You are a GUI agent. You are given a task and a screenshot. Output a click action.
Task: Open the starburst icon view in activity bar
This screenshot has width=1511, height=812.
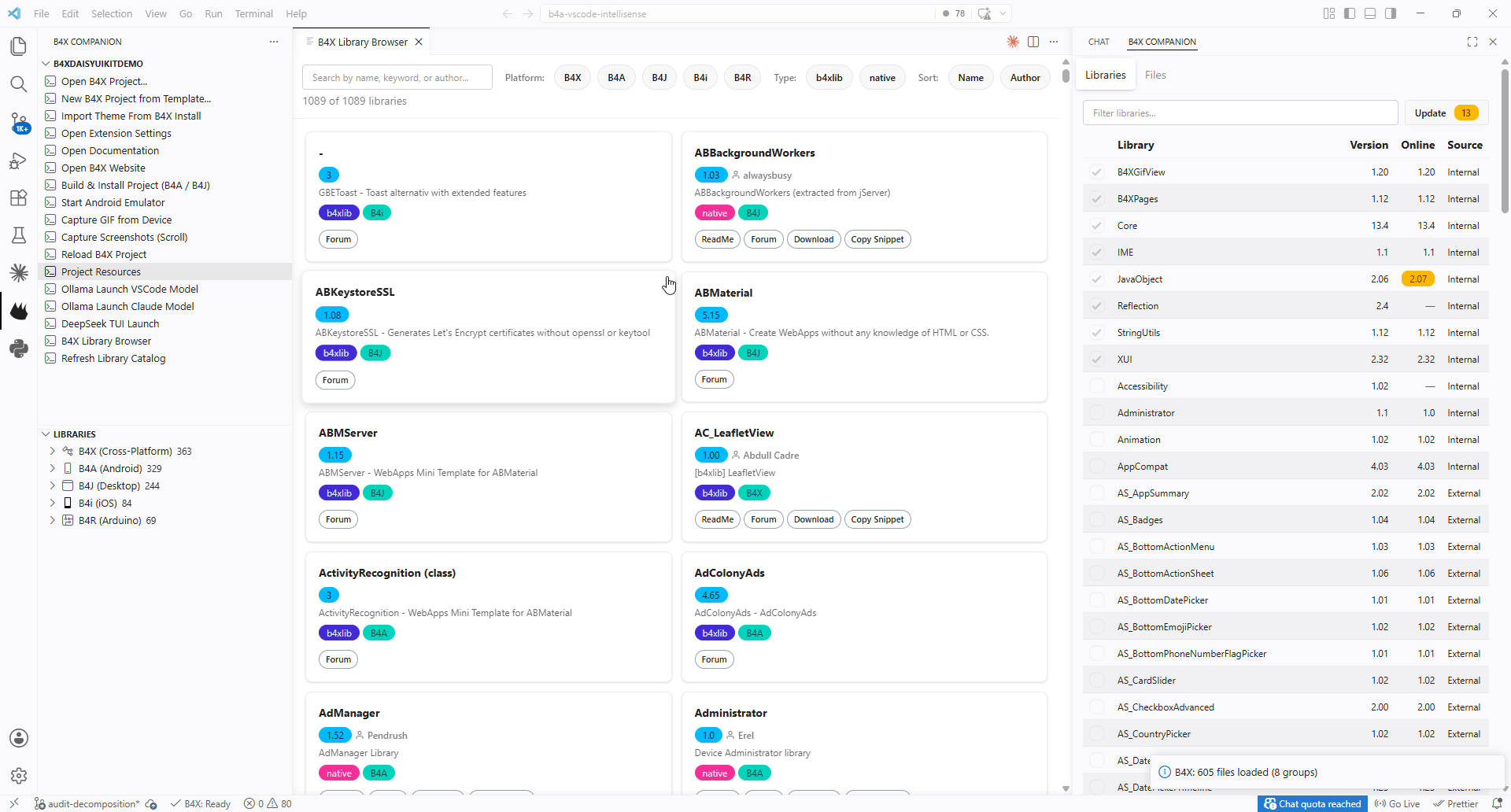pyautogui.click(x=19, y=273)
